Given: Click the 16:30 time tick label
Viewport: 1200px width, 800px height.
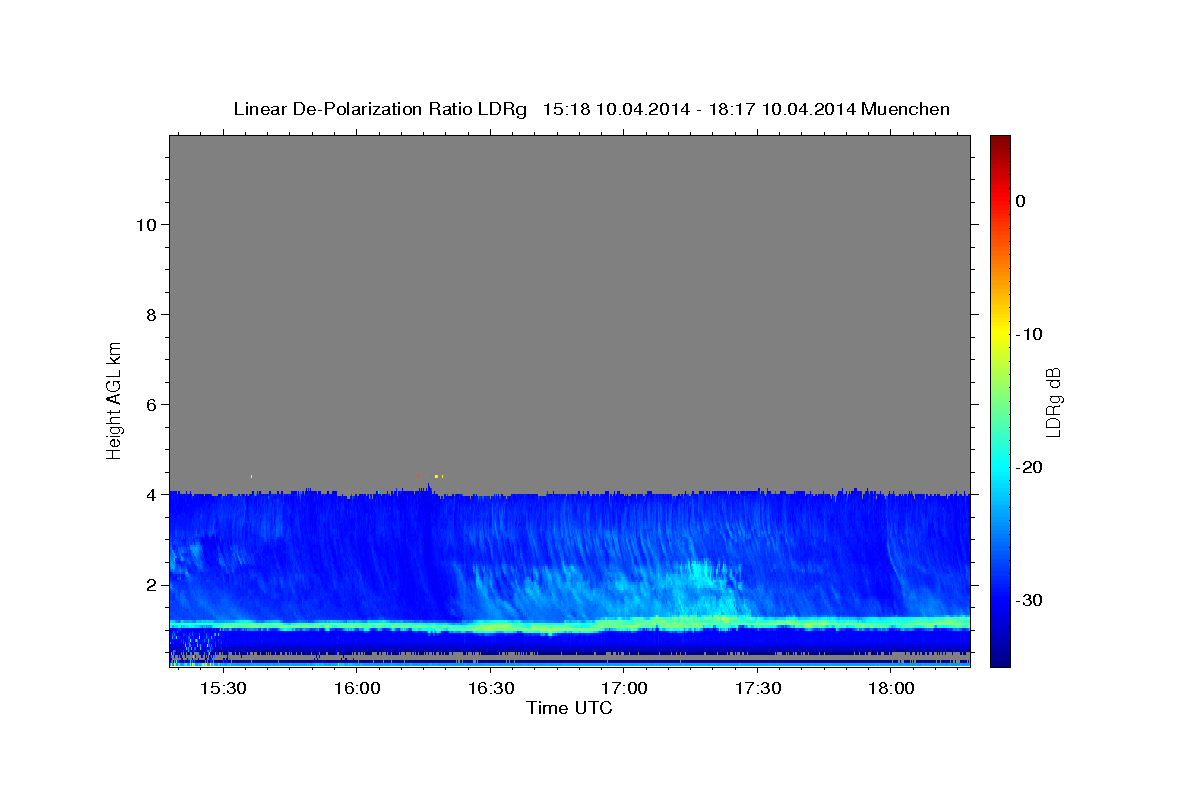Looking at the screenshot, I should (x=490, y=689).
